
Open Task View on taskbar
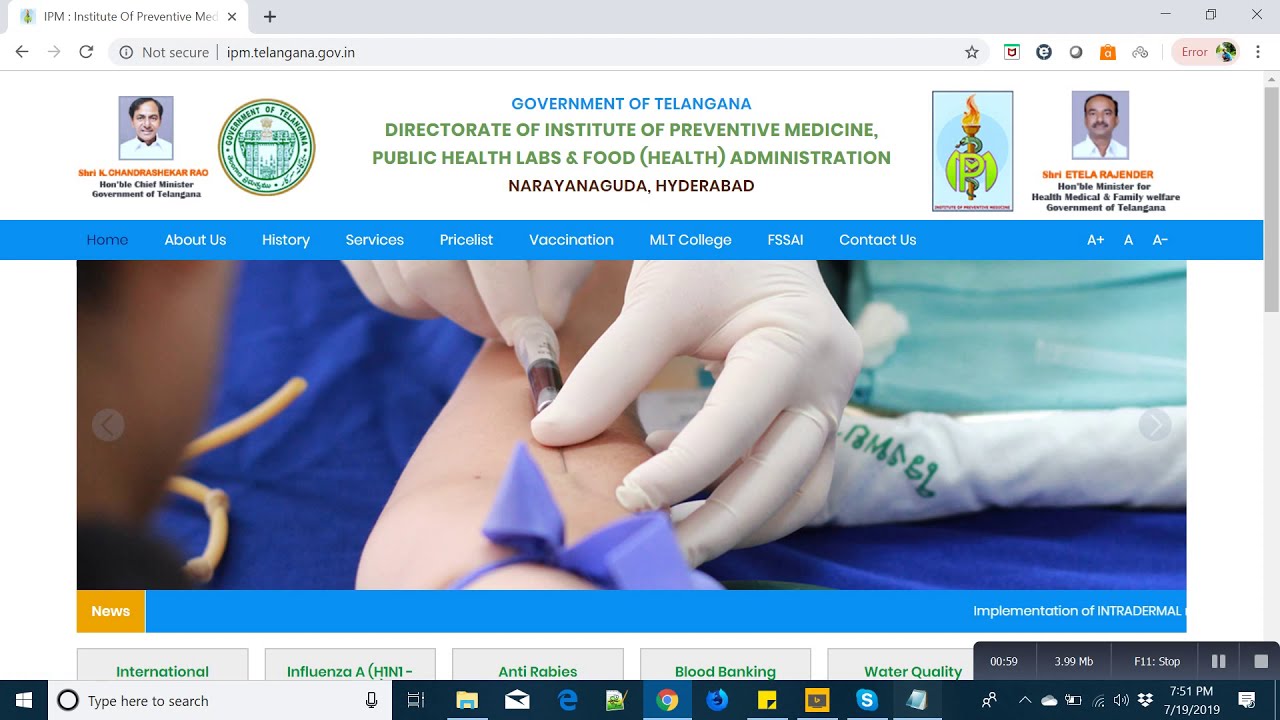click(416, 700)
